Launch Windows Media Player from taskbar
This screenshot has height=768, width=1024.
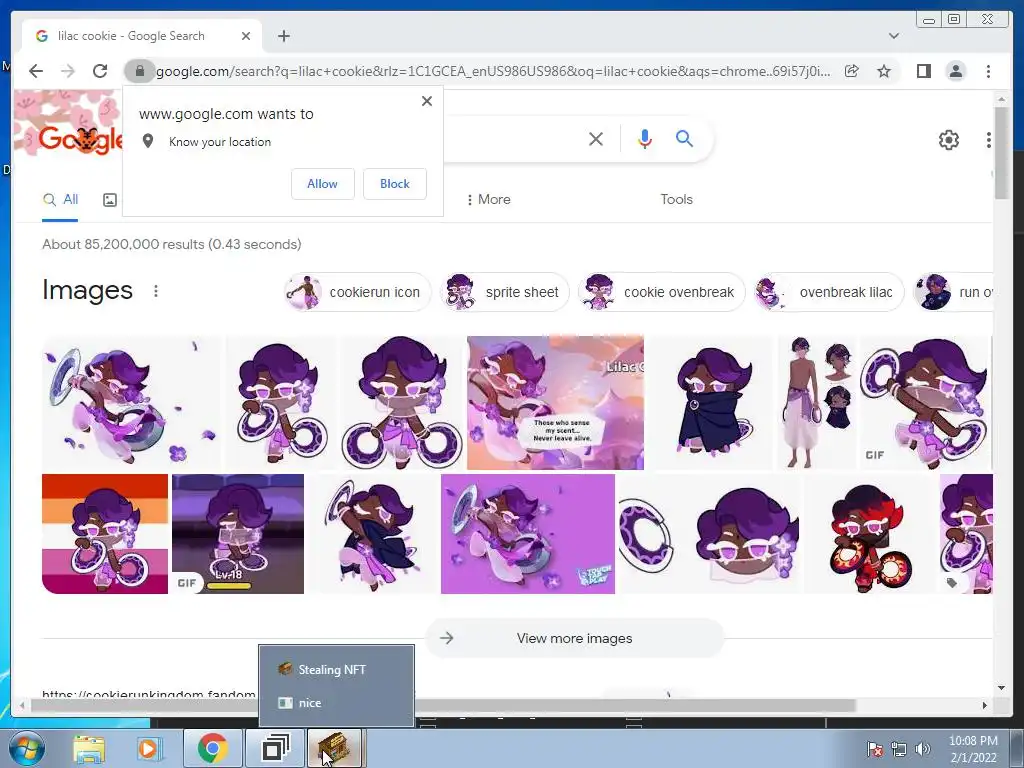148,748
